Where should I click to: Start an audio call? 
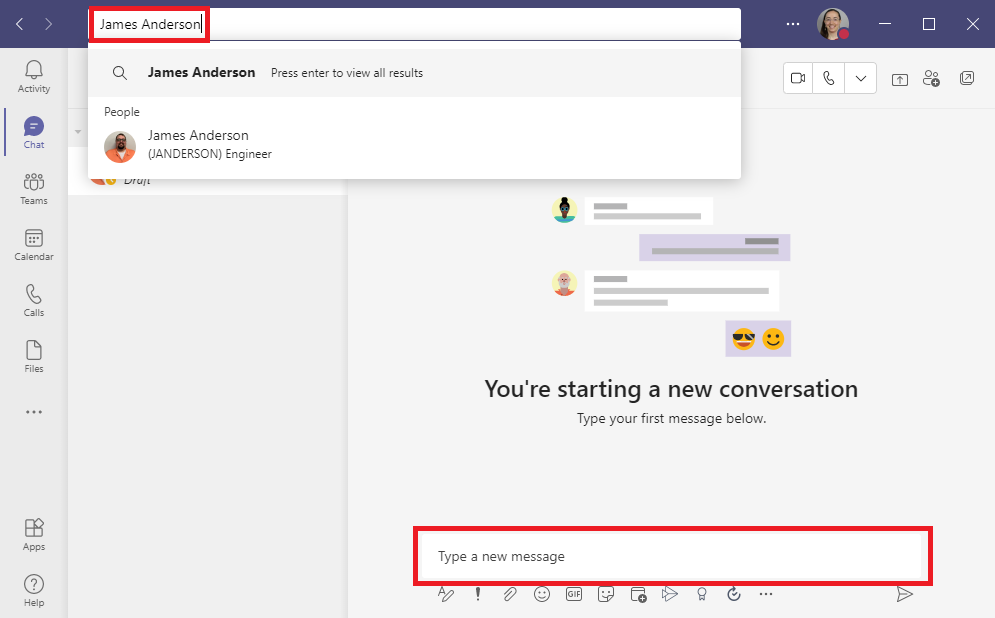828,77
